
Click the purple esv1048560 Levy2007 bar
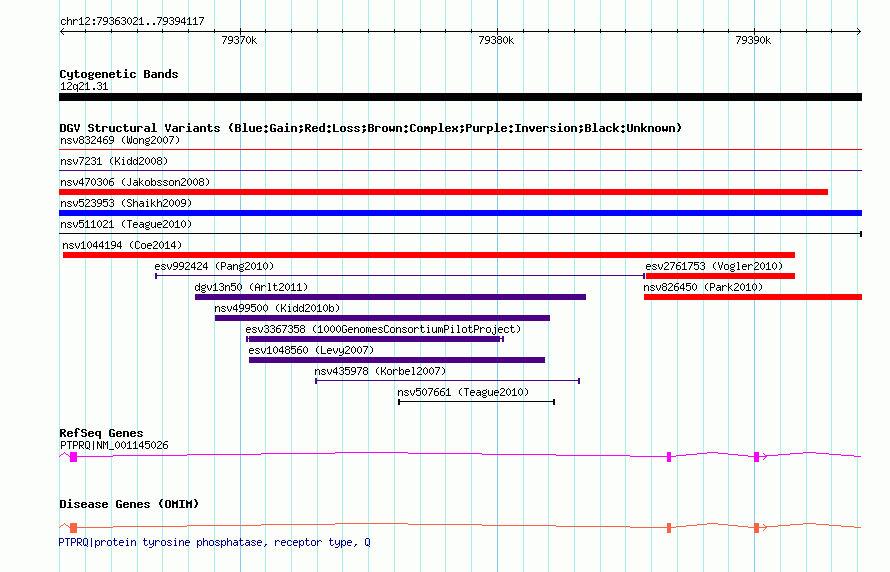coord(397,360)
